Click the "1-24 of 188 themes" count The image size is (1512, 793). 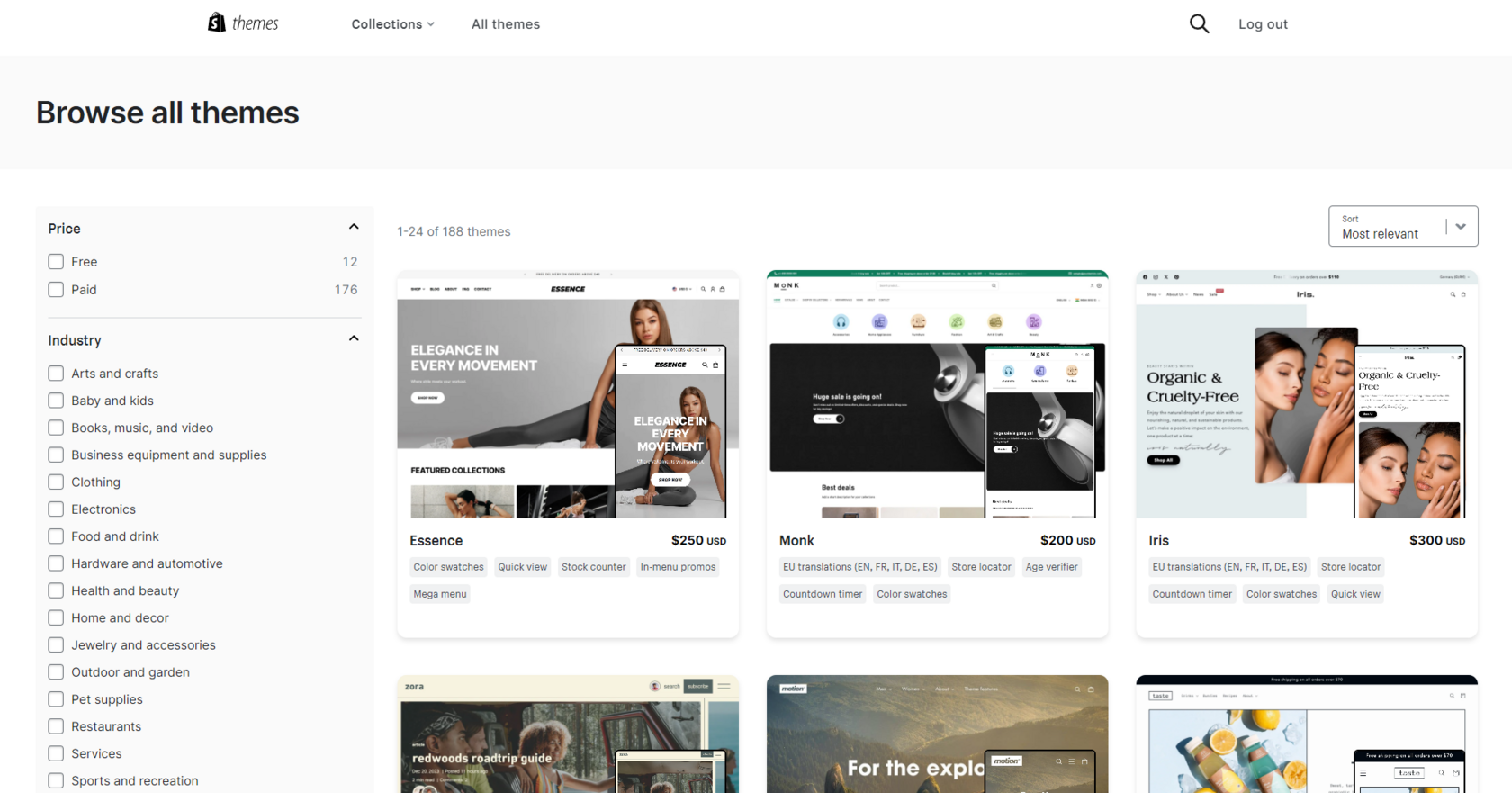(x=454, y=231)
